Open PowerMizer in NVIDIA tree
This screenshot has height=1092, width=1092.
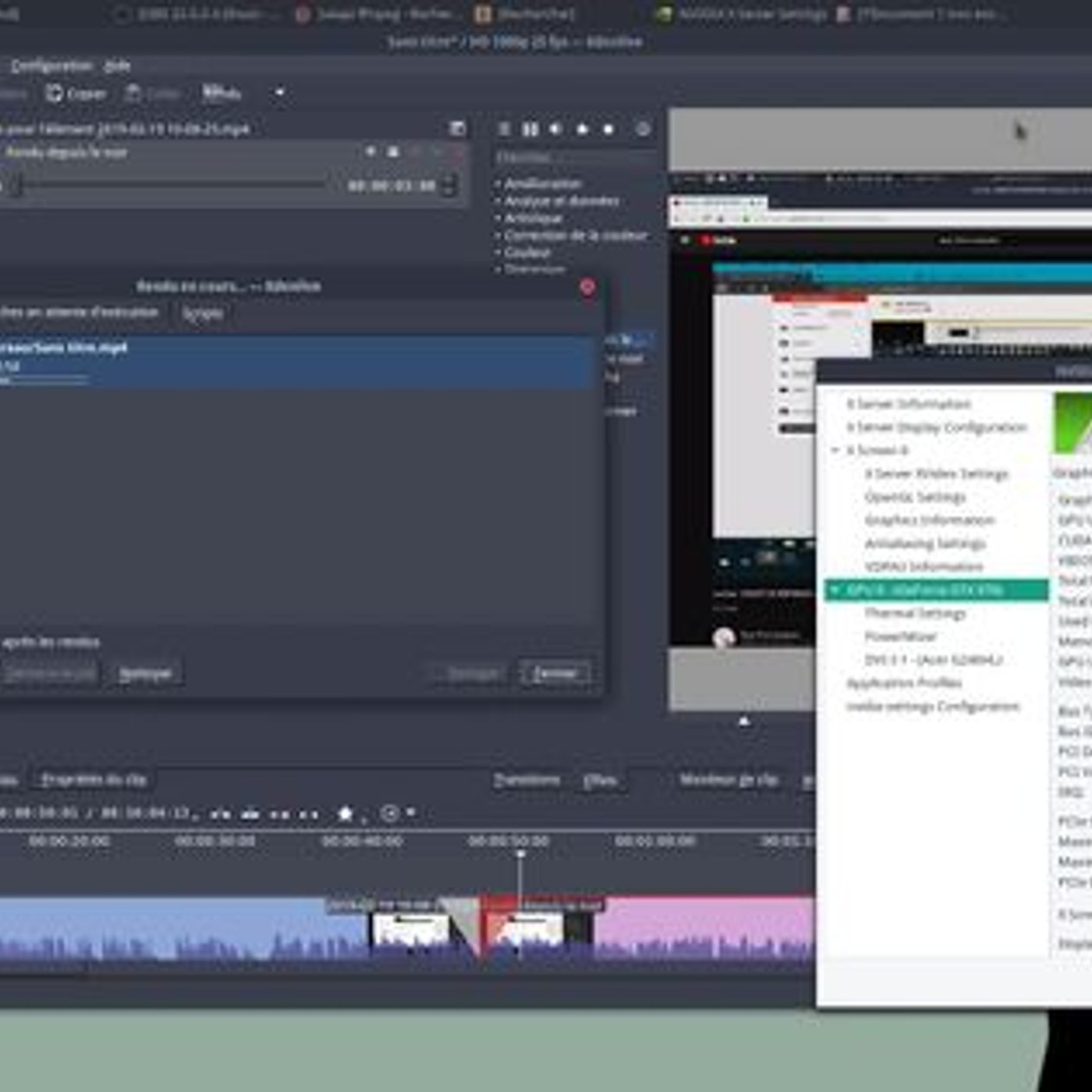(x=900, y=637)
